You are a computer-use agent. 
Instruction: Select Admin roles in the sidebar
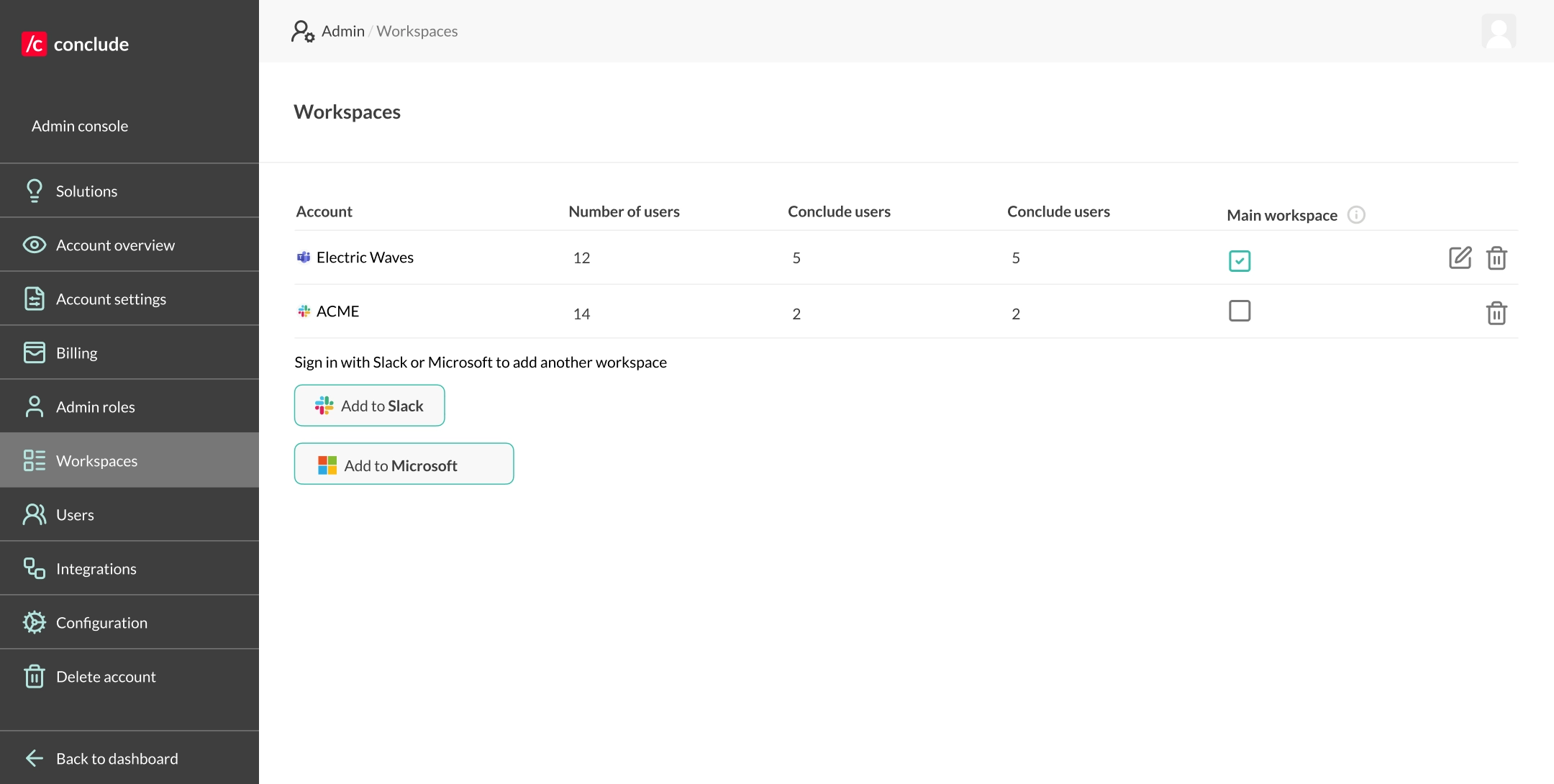click(x=95, y=406)
